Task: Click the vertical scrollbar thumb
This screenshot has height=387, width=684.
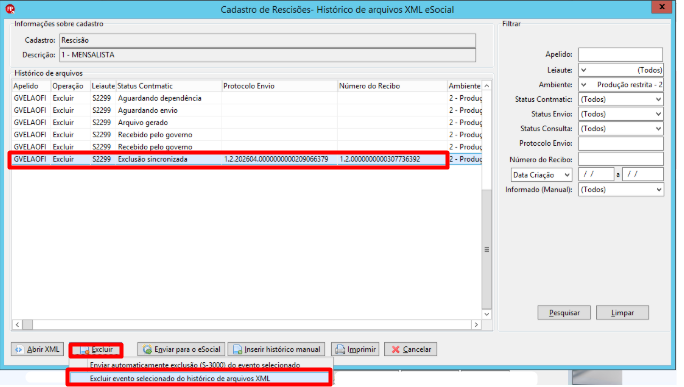Action: pos(486,249)
